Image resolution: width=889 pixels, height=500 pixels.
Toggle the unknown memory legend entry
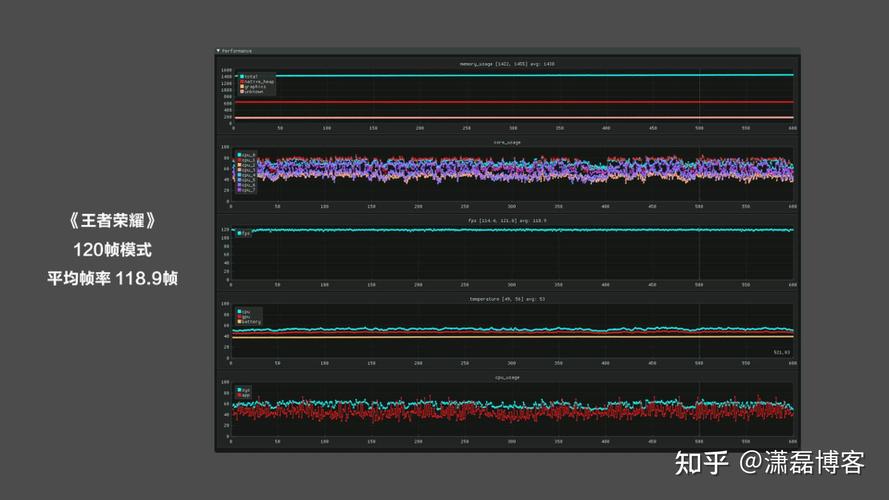tap(252, 91)
